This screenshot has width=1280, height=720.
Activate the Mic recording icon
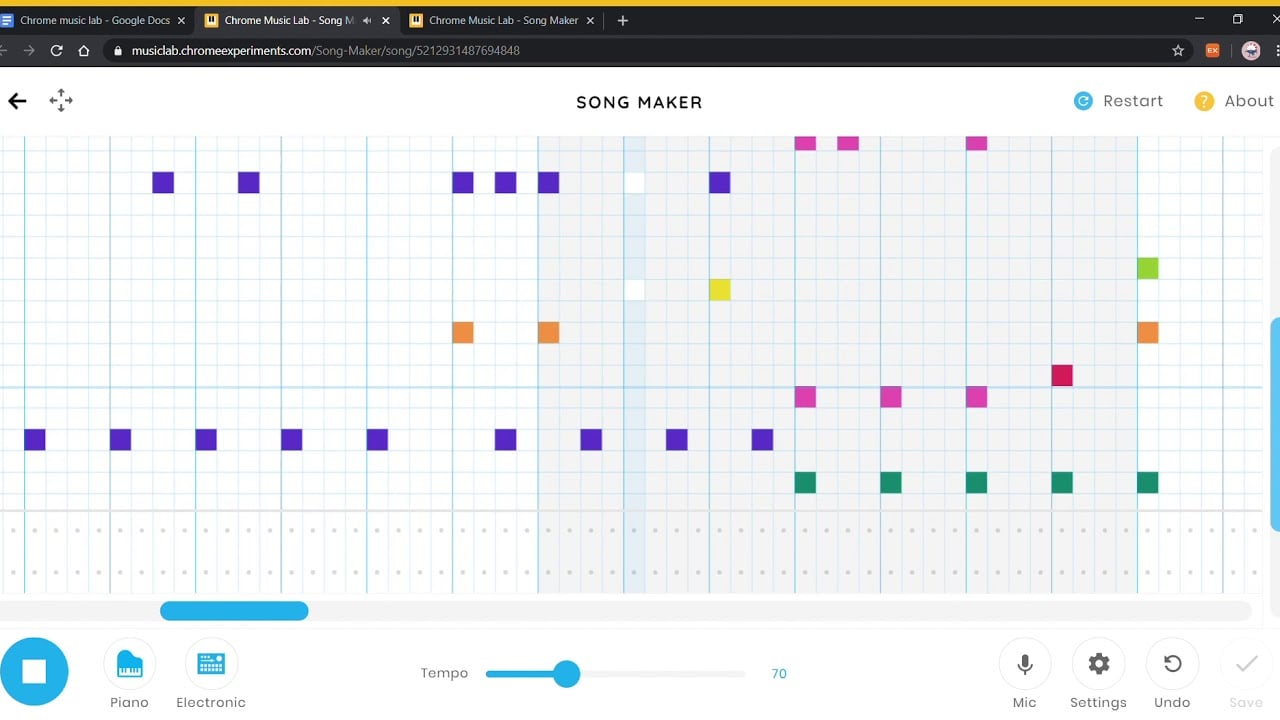point(1024,664)
